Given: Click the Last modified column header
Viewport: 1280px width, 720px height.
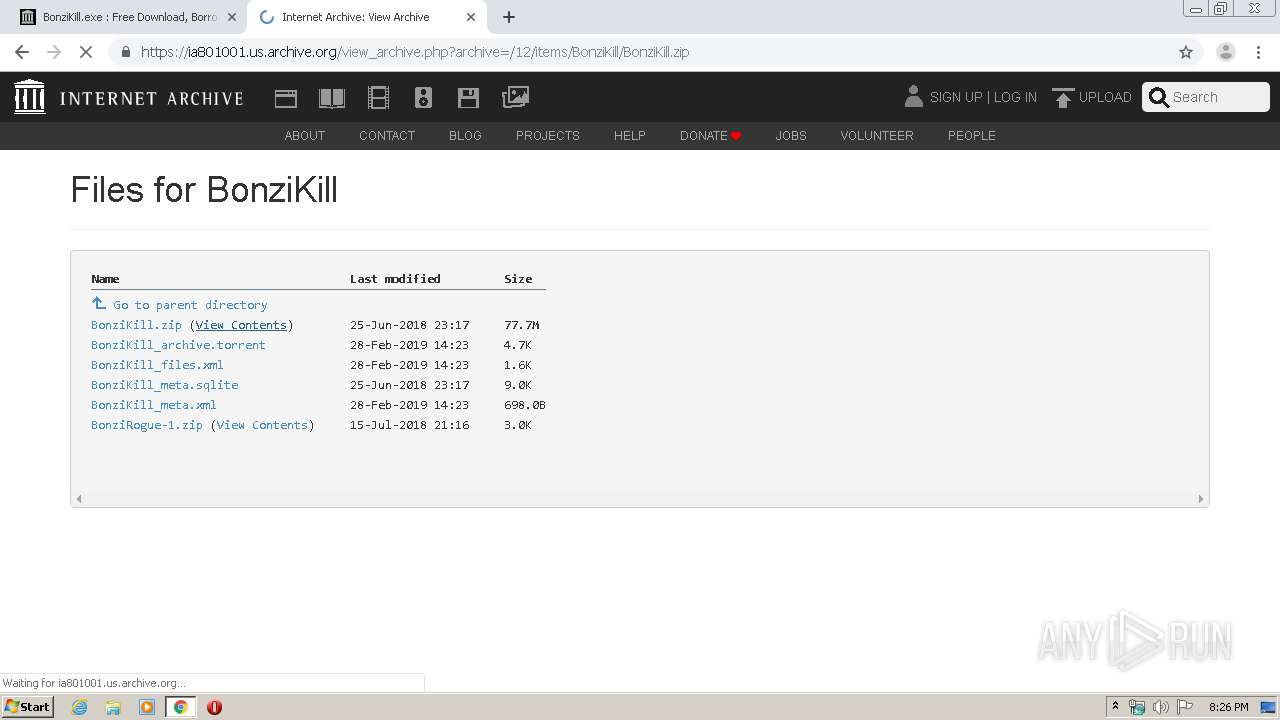Looking at the screenshot, I should [395, 279].
